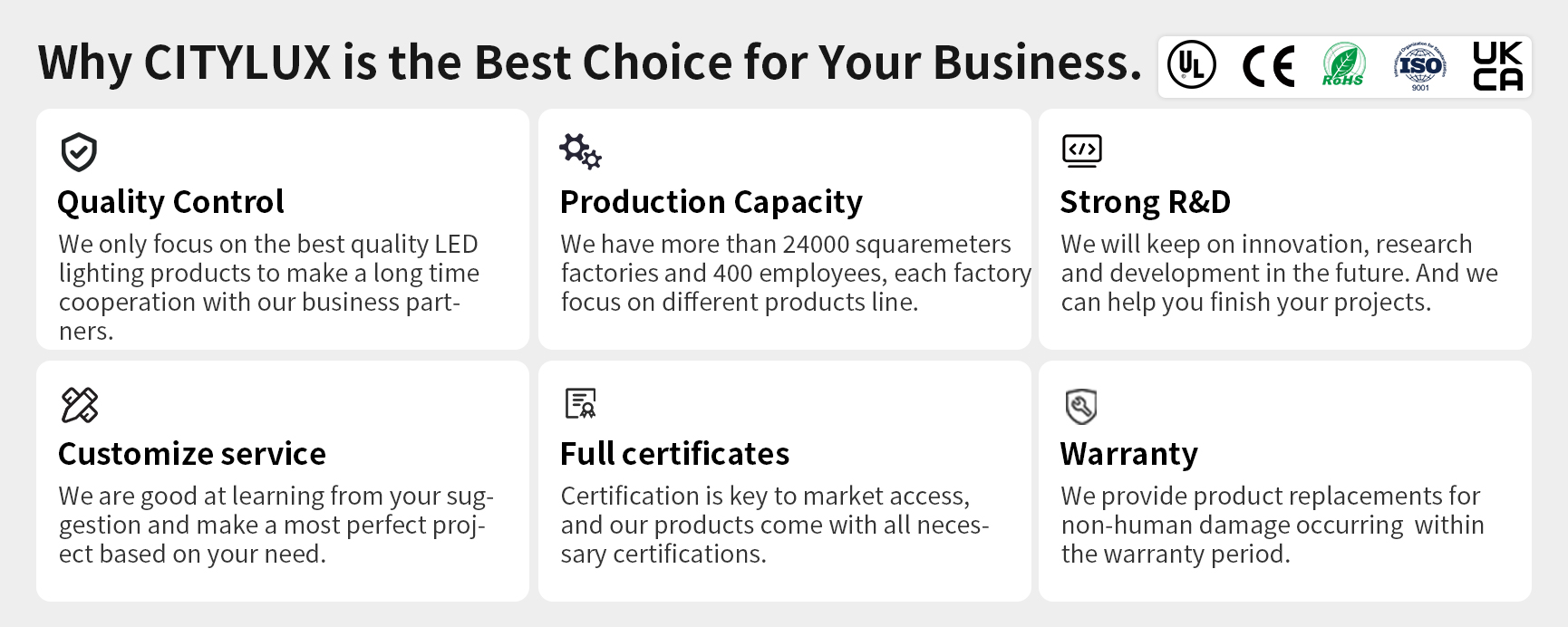Click the gears Production Capacity icon
Viewport: 1568px width, 627px height.
point(580,151)
